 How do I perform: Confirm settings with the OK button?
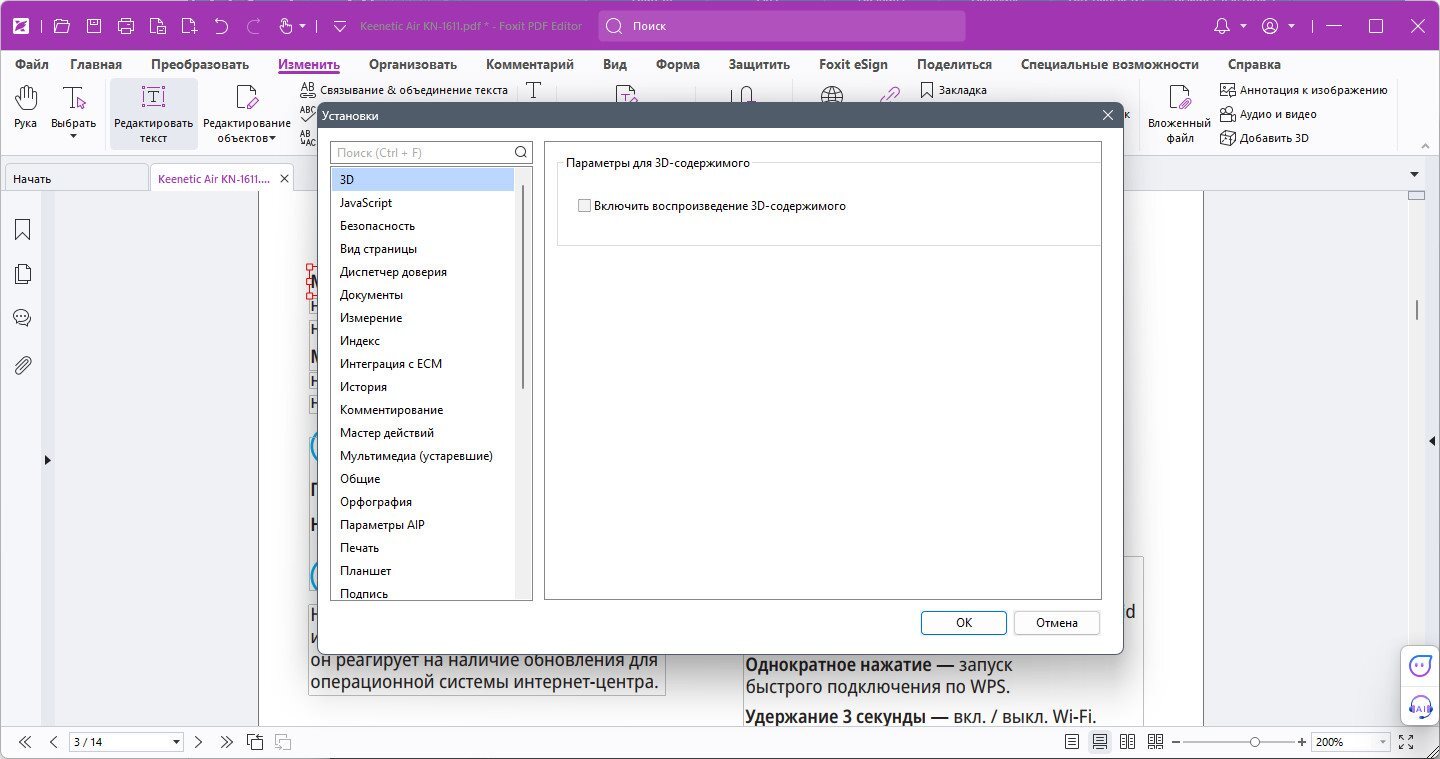964,622
